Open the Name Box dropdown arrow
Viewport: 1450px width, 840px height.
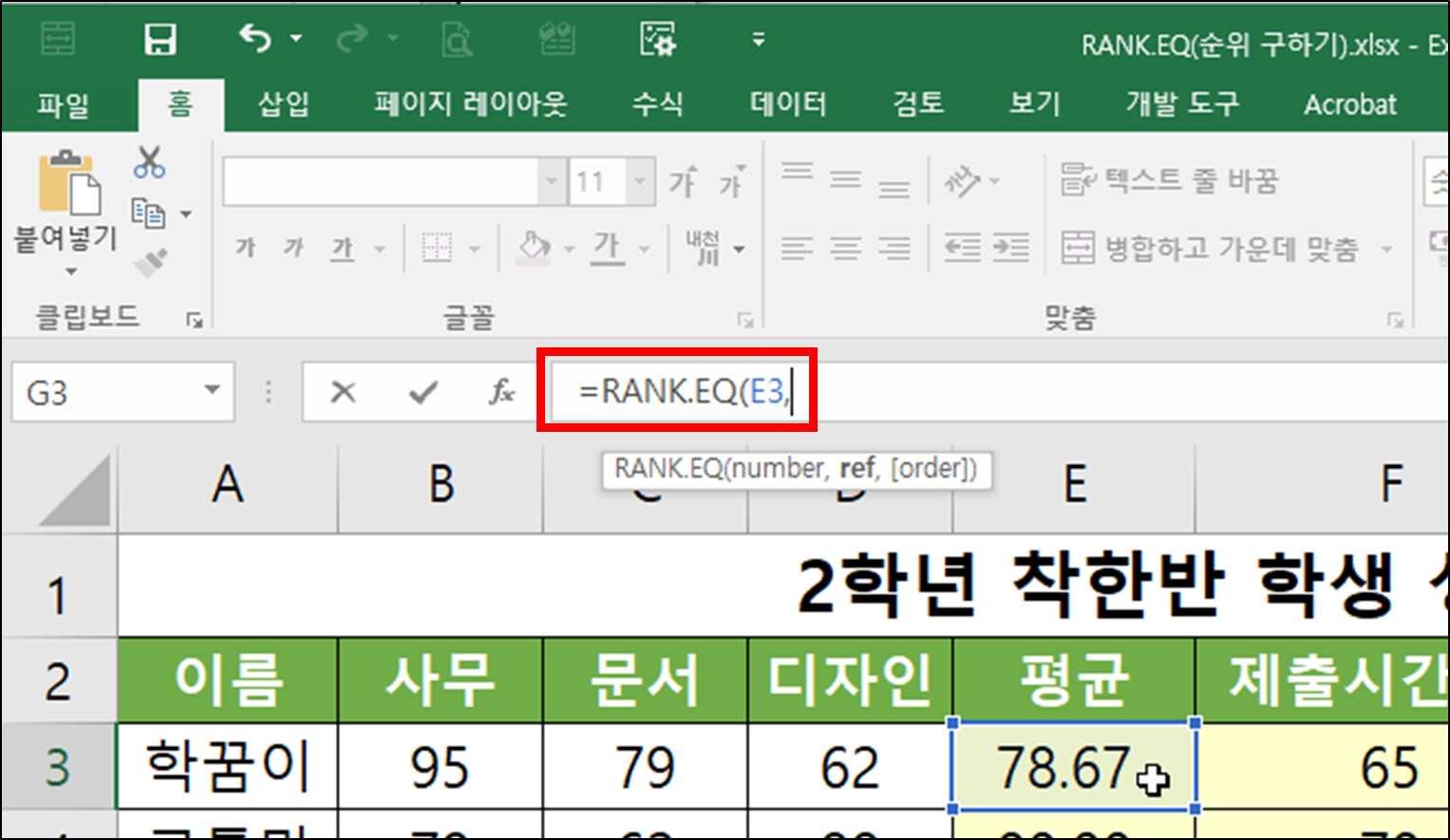tap(211, 391)
